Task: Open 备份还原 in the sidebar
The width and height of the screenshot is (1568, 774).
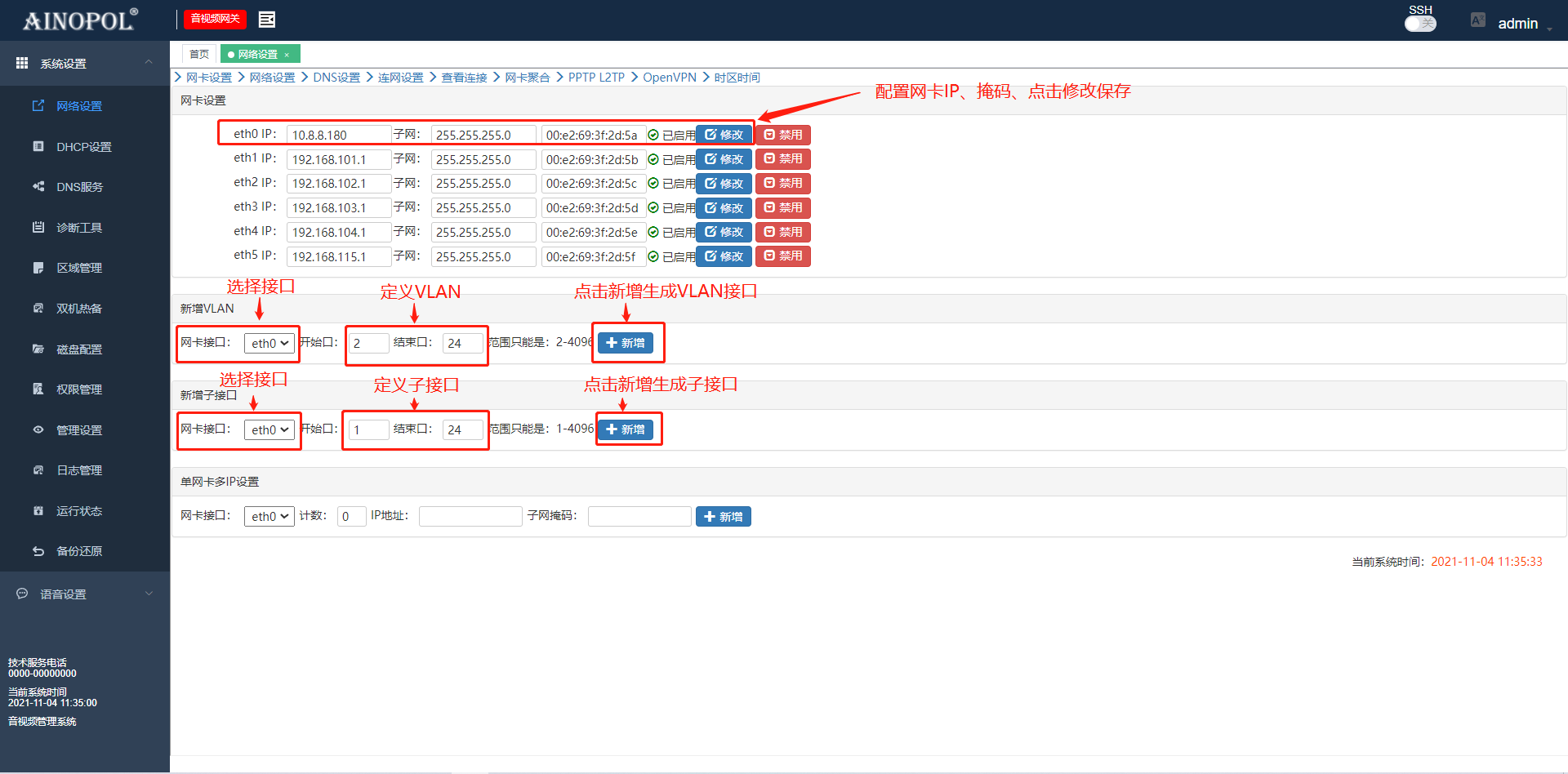Action: point(78,551)
